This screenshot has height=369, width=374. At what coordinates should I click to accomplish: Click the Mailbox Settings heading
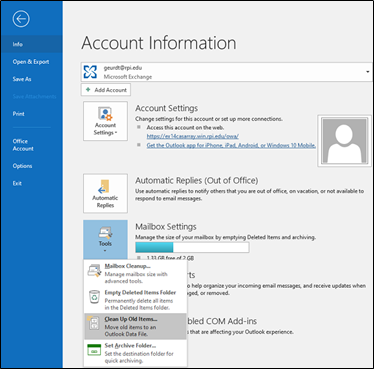(166, 227)
